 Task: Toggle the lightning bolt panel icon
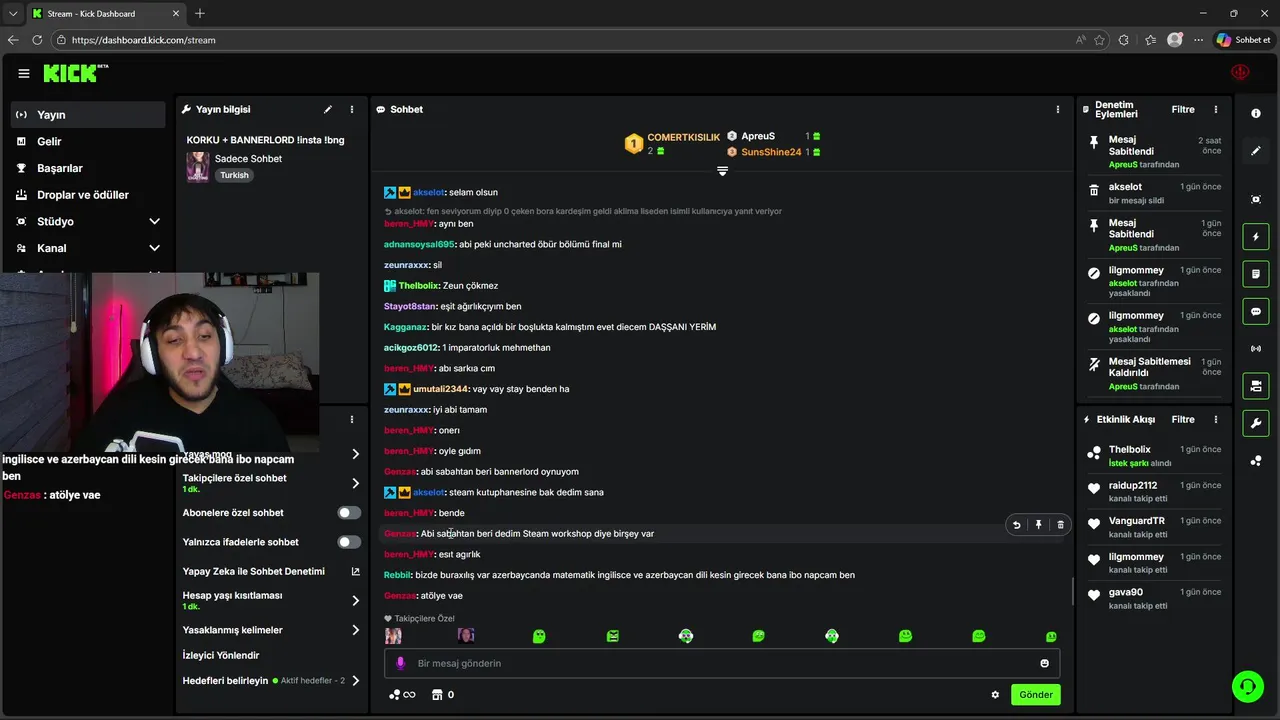coord(1256,237)
